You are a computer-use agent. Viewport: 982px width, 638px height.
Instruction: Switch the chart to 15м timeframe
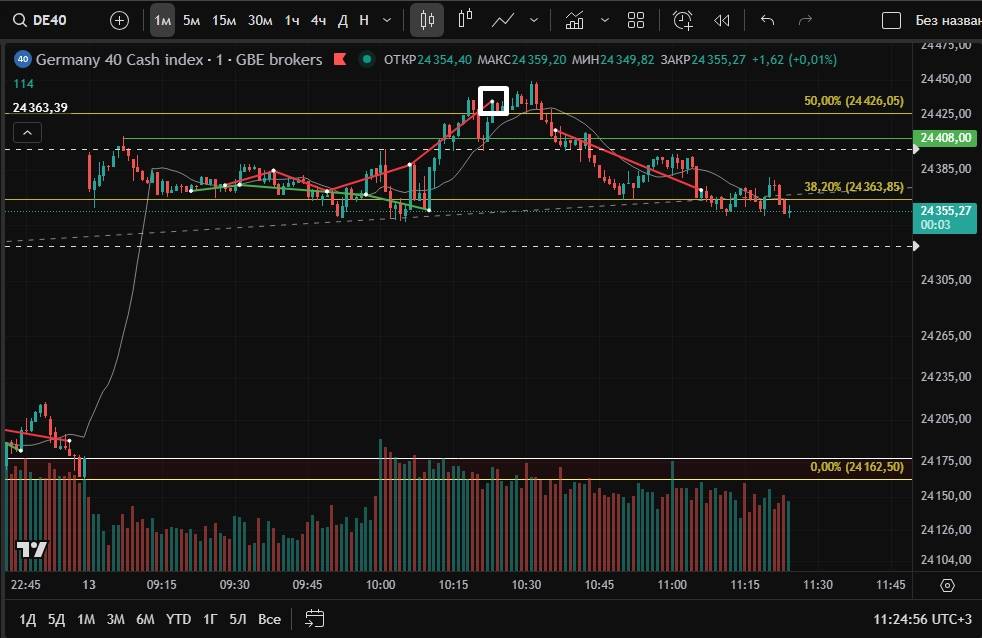pos(224,20)
